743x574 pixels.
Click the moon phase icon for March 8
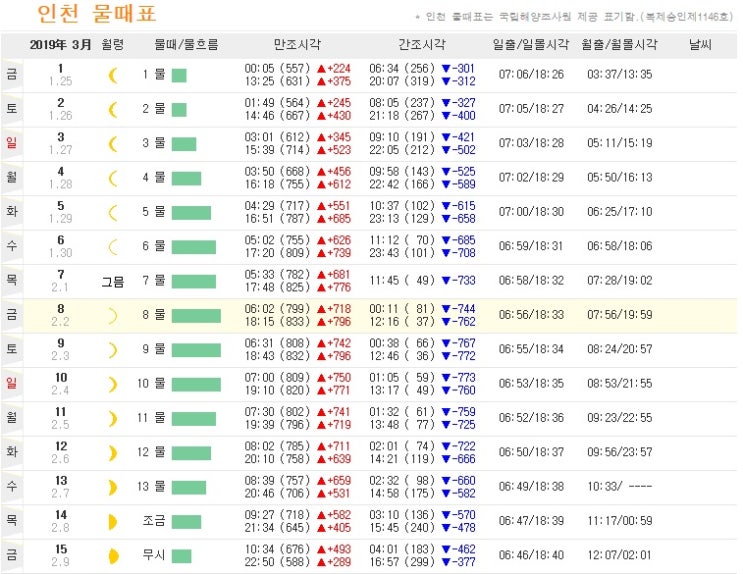pyautogui.click(x=113, y=316)
